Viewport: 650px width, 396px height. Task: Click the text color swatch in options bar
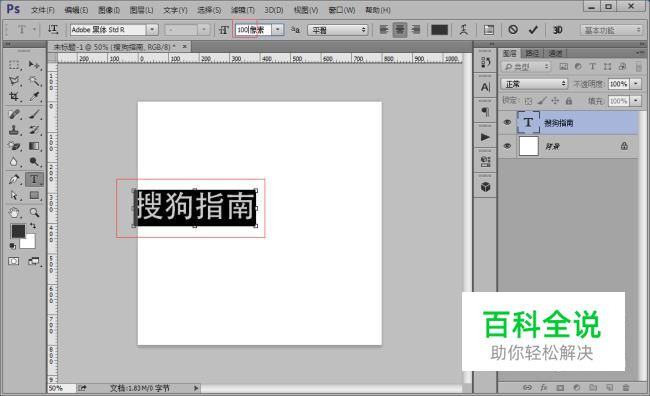click(x=439, y=29)
